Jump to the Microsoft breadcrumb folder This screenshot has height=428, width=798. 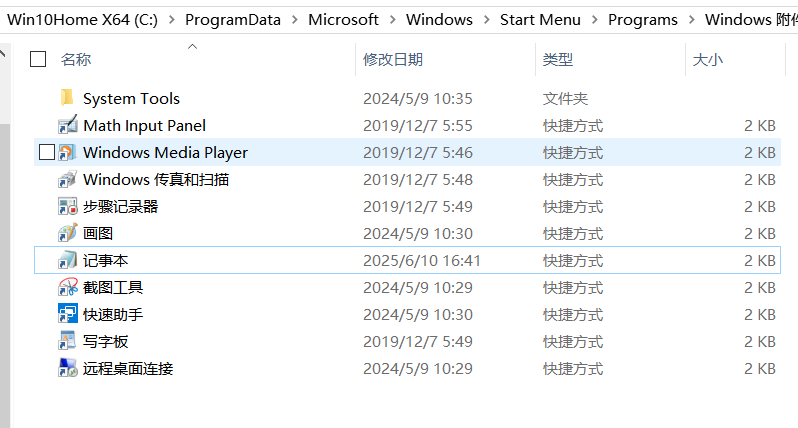click(343, 20)
